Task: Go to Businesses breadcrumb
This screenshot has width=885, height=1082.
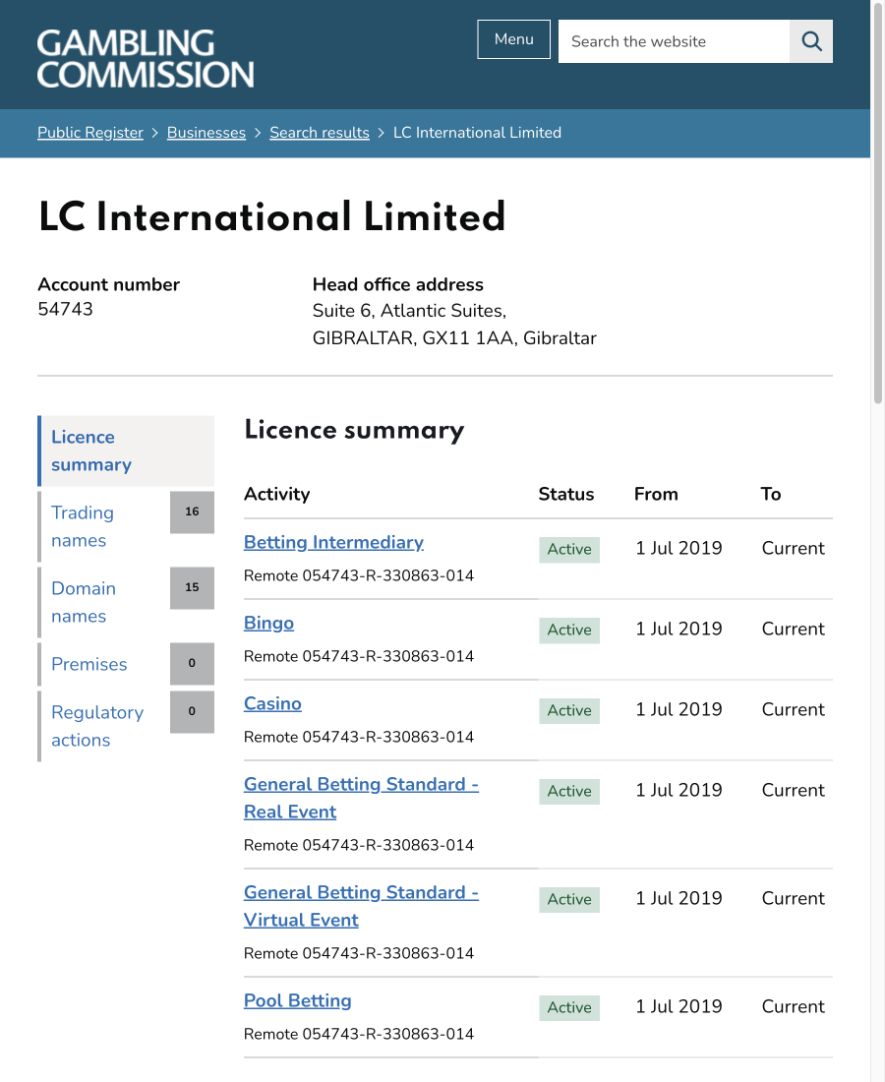Action: (x=206, y=132)
